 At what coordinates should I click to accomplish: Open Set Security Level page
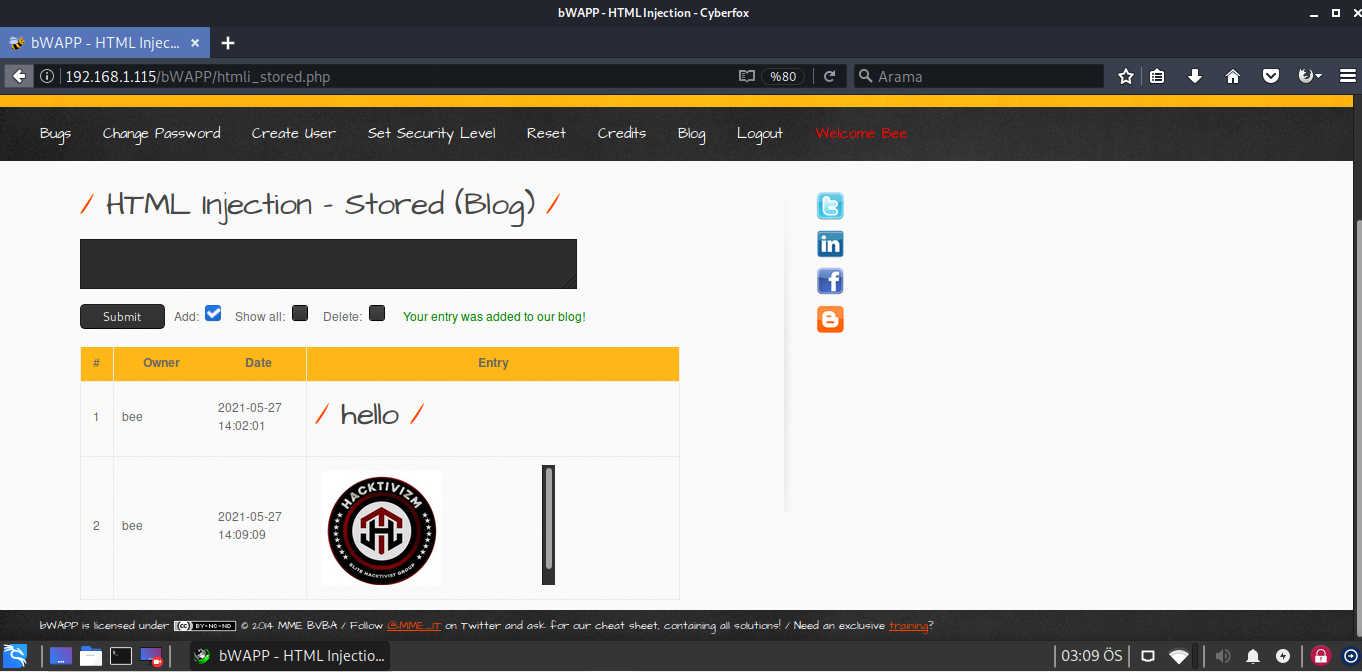click(432, 134)
